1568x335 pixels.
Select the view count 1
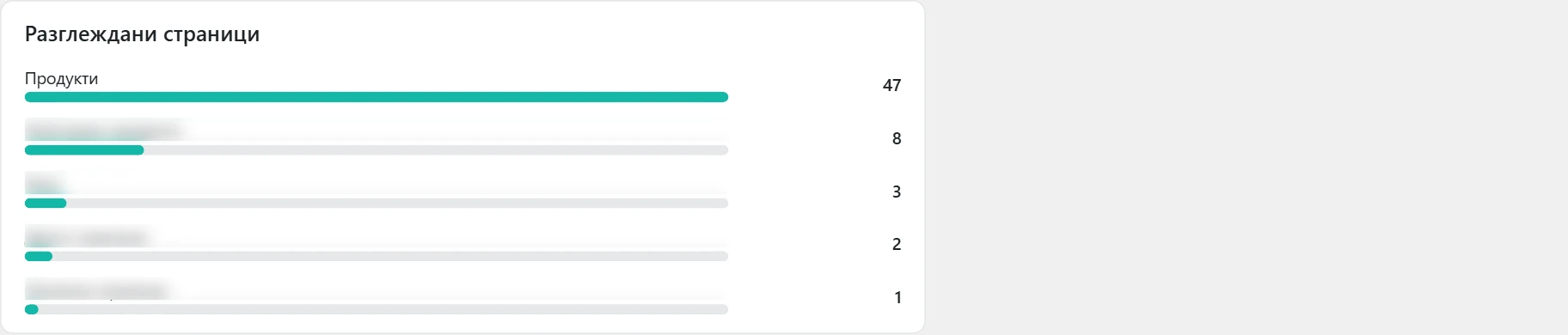point(897,297)
